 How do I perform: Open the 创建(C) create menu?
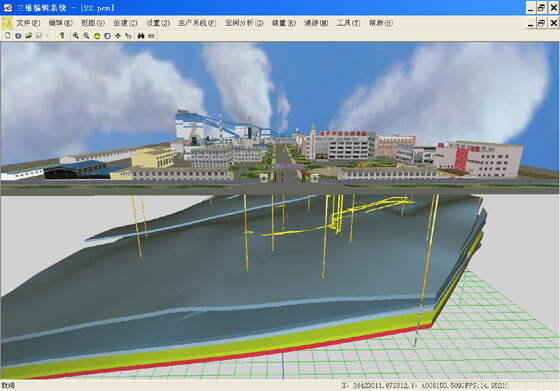point(125,23)
